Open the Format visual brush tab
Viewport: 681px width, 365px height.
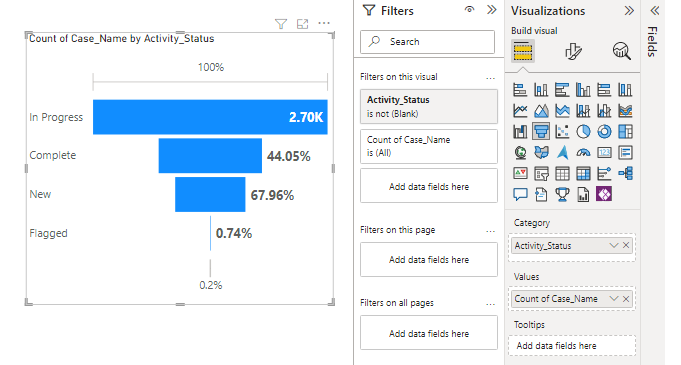[573, 51]
